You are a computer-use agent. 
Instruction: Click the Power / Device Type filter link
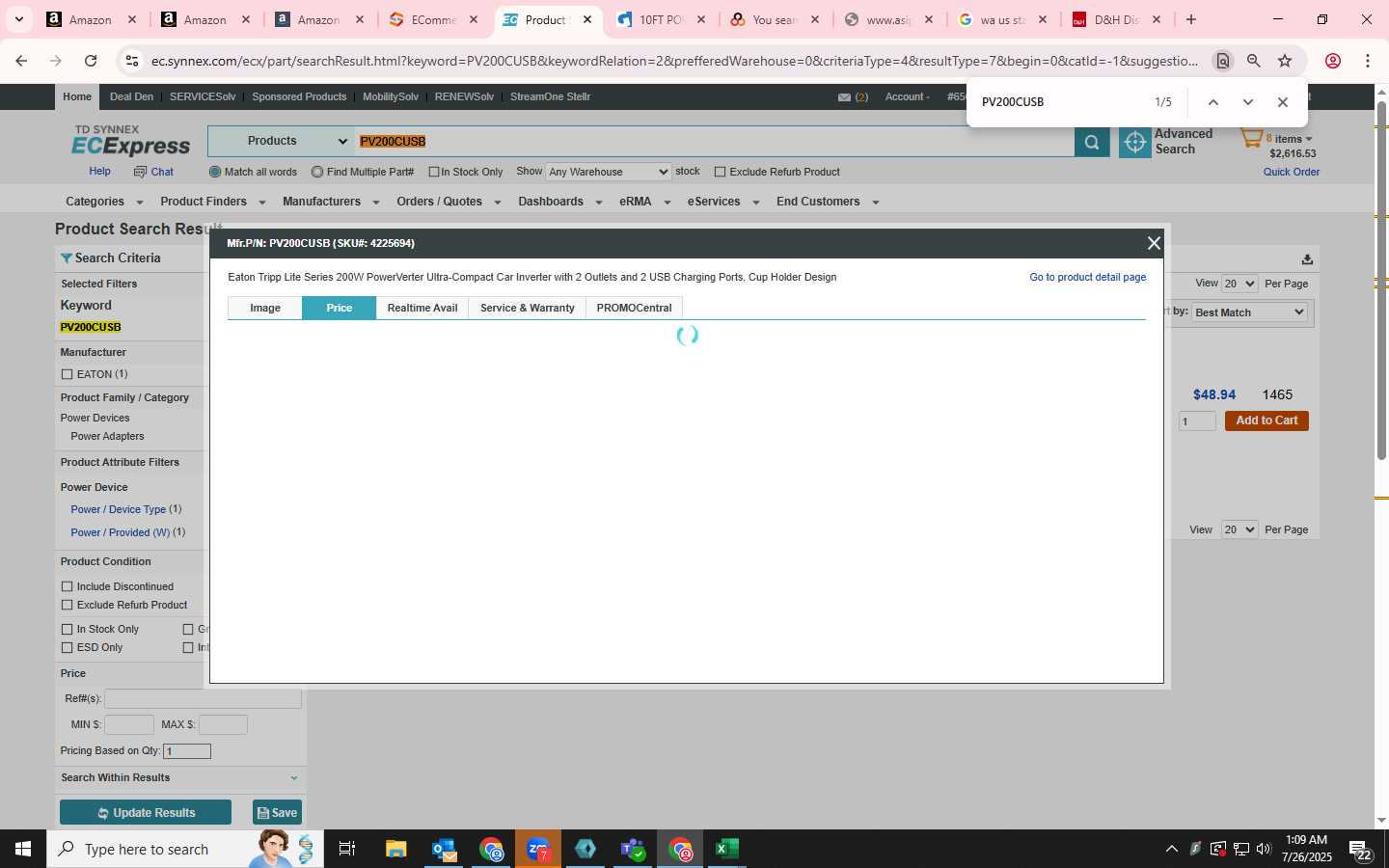pos(119,509)
